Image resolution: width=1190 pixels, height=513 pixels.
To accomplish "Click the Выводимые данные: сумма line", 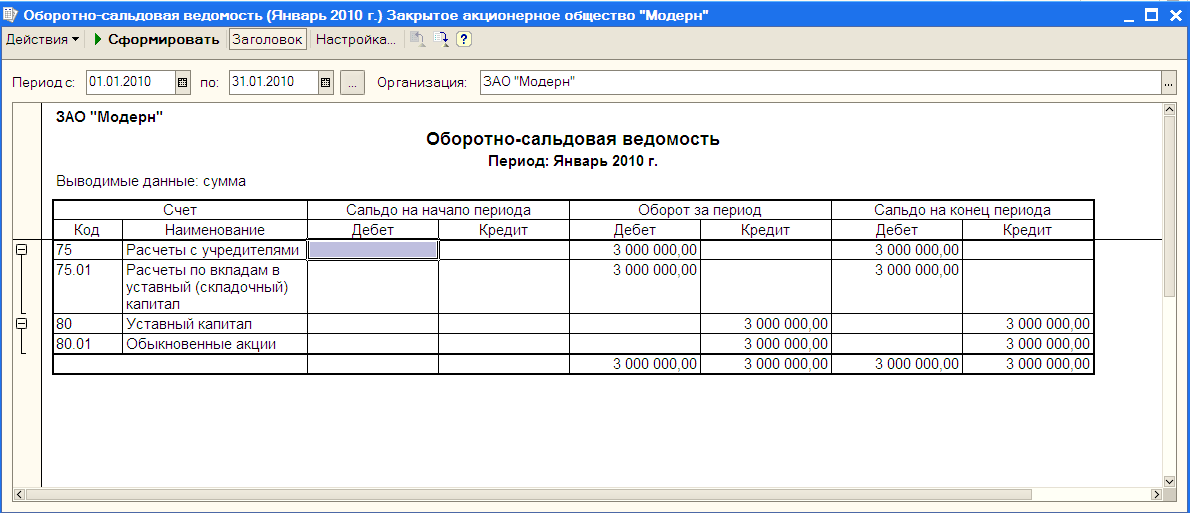I will point(151,182).
